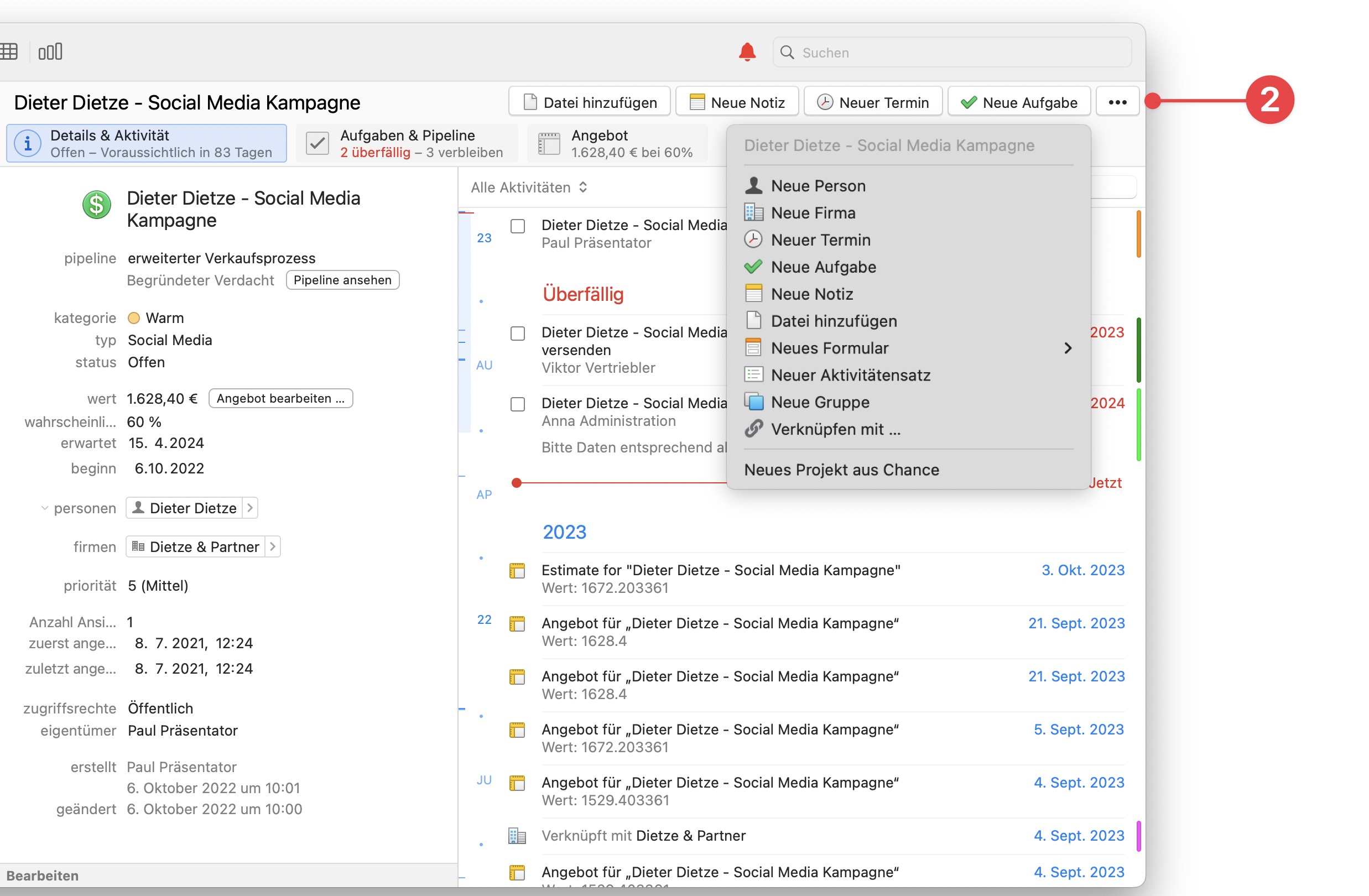Image resolution: width=1369 pixels, height=896 pixels.
Task: Click the Neue Aufgabe toolbar button
Action: pyautogui.click(x=1019, y=102)
